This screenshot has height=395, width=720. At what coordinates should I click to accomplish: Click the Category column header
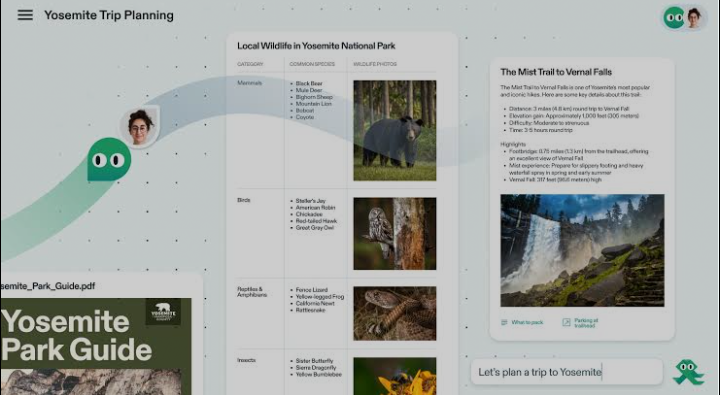point(250,64)
